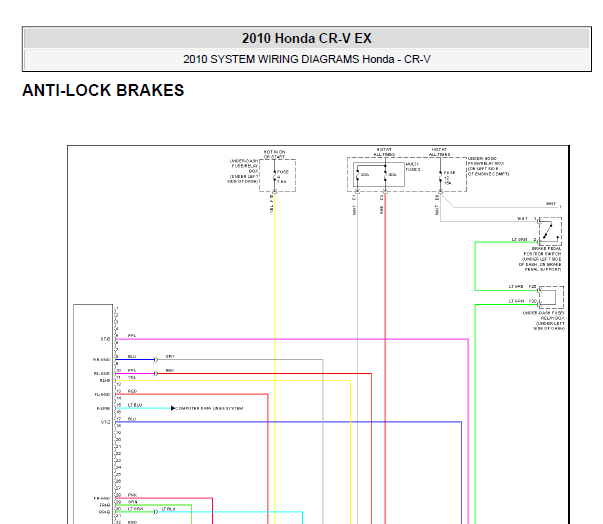Click the 'LT BLU' wire label at pin 15
Screen dimensions: 603x524
(x=135, y=405)
